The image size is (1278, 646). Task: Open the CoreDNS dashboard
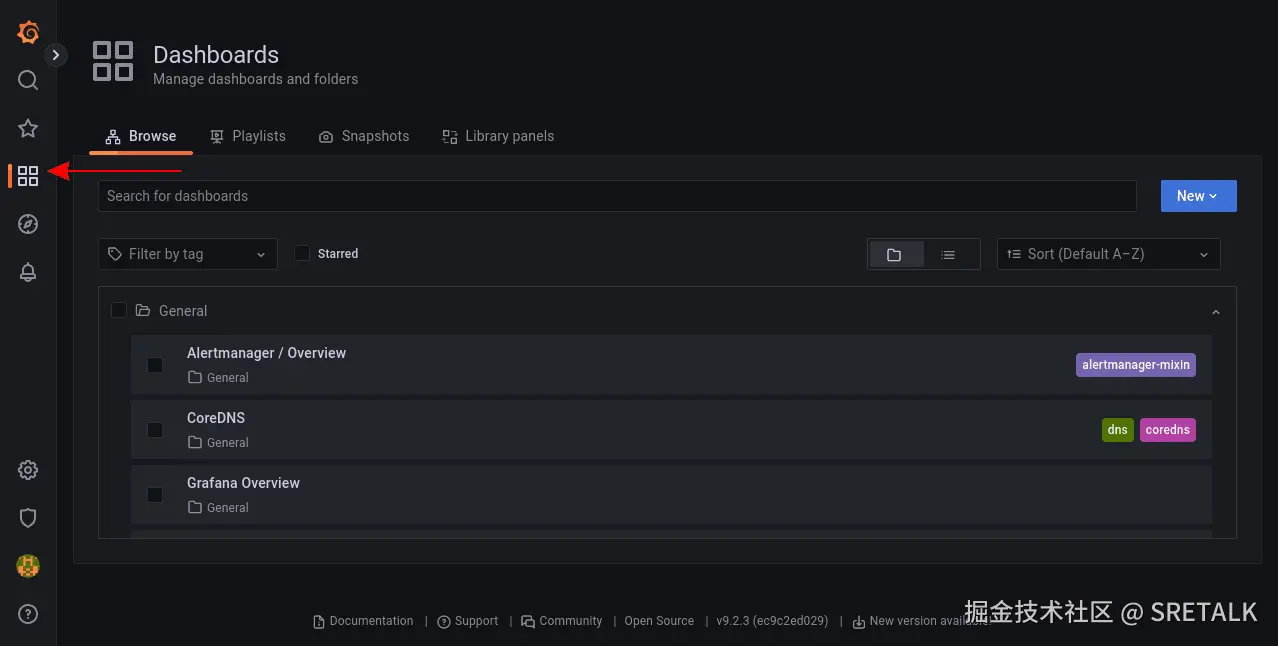tap(216, 418)
